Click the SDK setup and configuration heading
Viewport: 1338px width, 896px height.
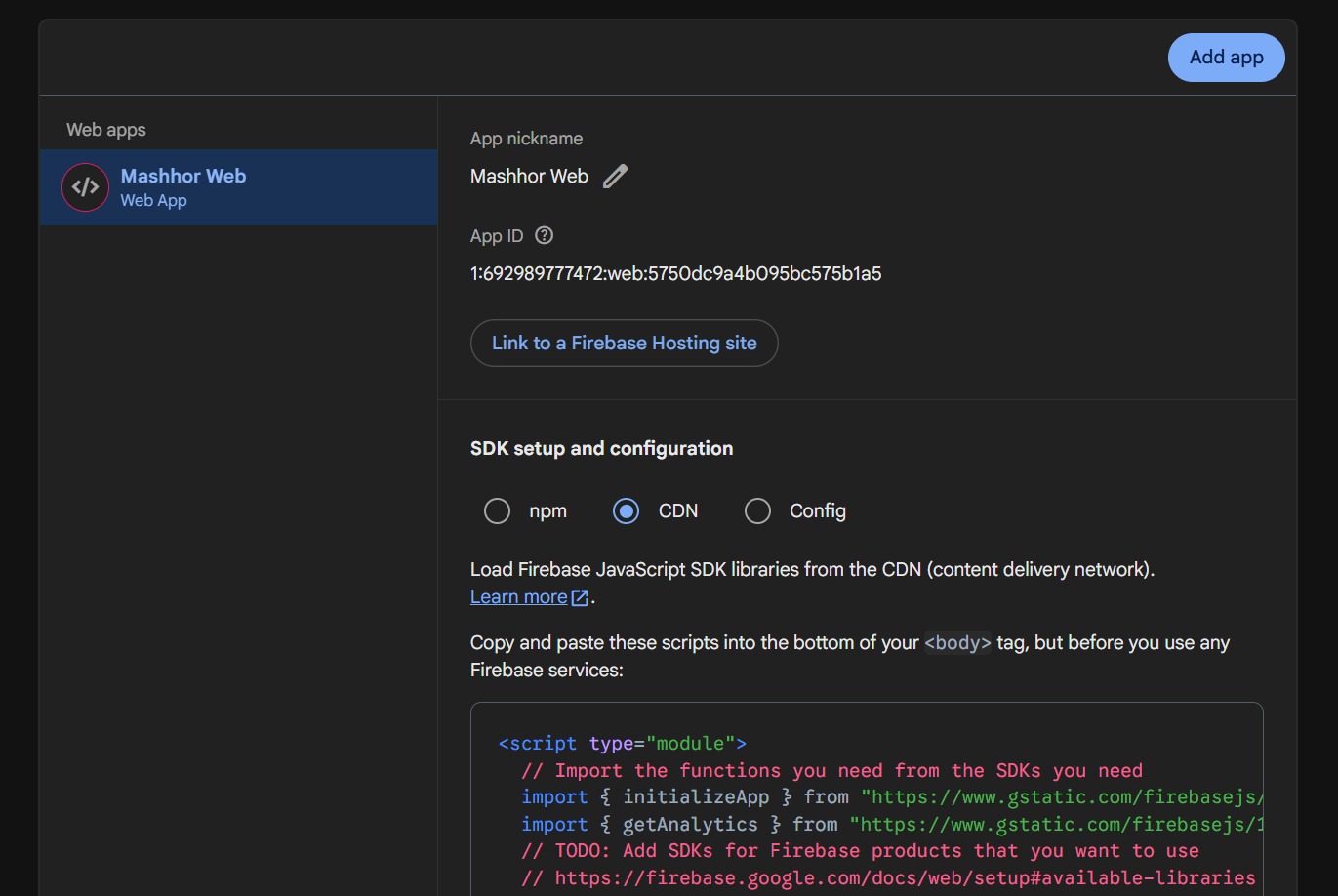tap(602, 448)
